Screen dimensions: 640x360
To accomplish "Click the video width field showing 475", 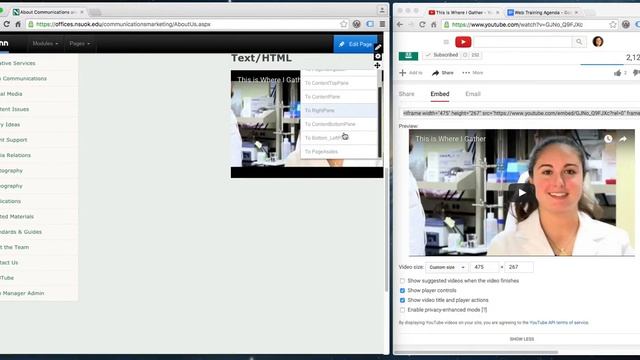I will [485, 267].
